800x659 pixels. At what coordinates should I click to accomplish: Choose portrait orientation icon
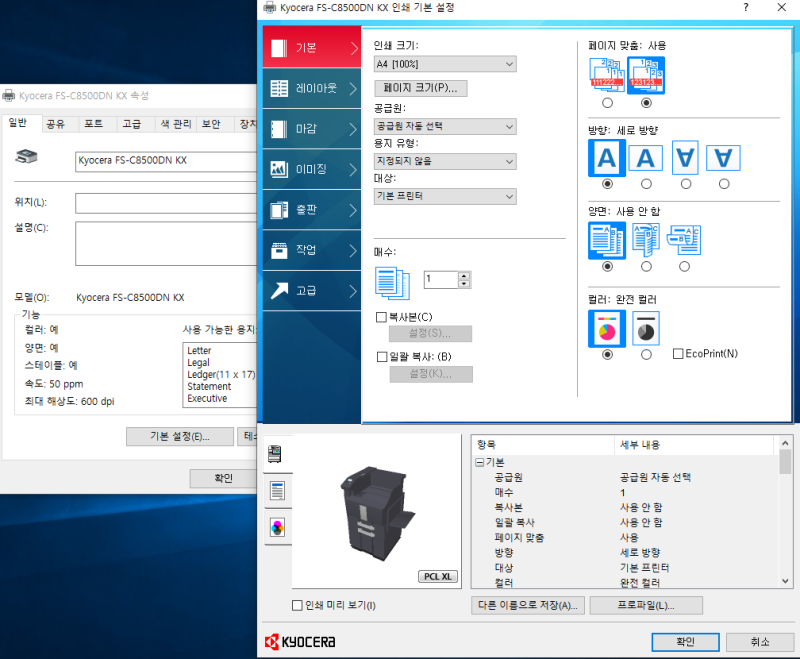point(607,158)
